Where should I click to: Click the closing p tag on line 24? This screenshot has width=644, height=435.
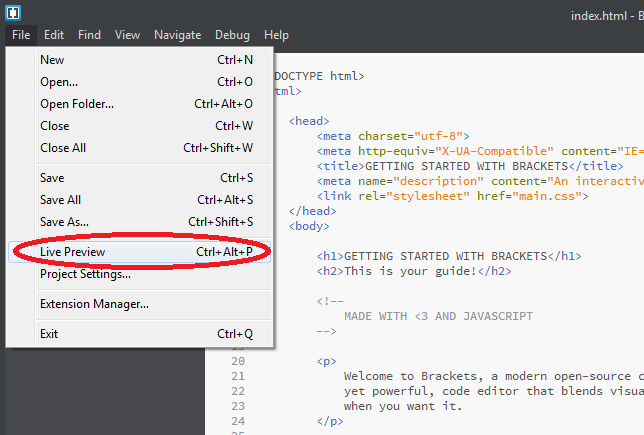330,421
